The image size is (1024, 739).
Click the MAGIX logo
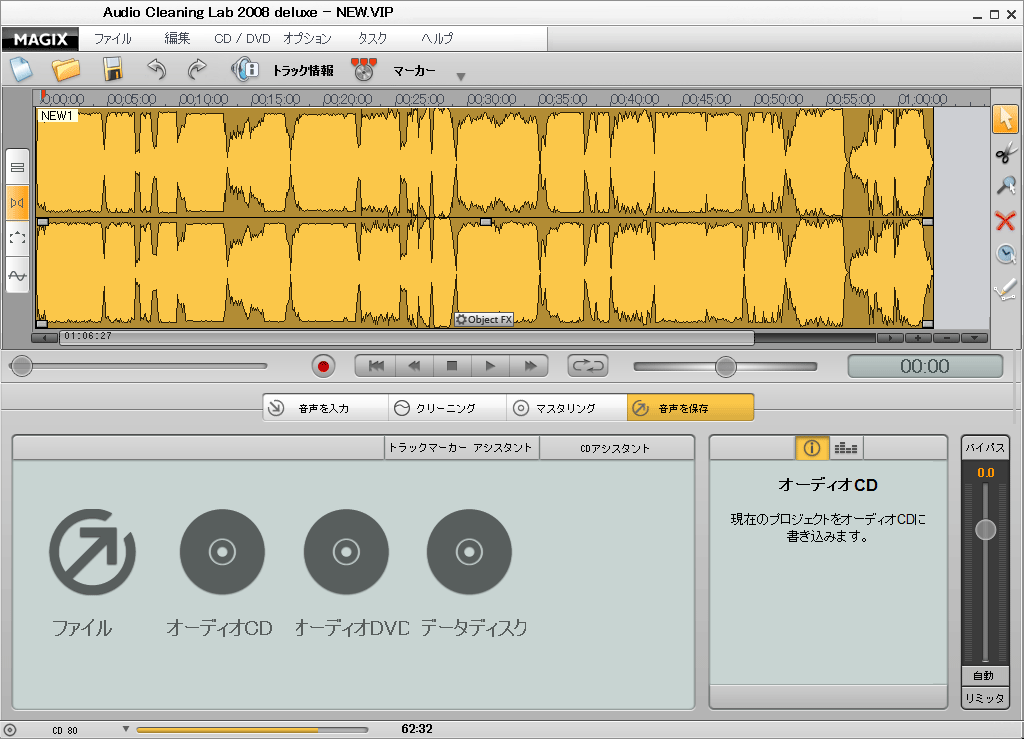coord(40,39)
